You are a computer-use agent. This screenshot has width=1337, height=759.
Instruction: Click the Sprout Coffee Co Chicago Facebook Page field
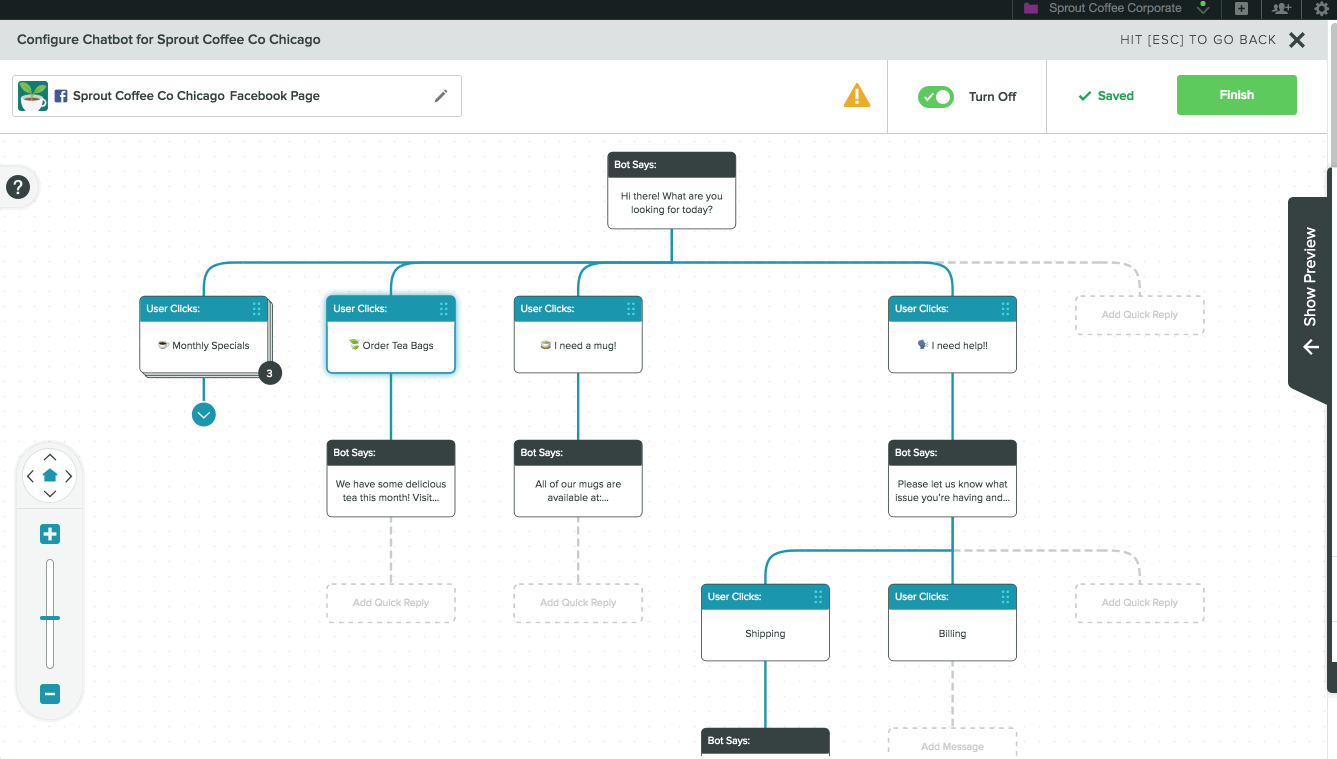click(237, 96)
